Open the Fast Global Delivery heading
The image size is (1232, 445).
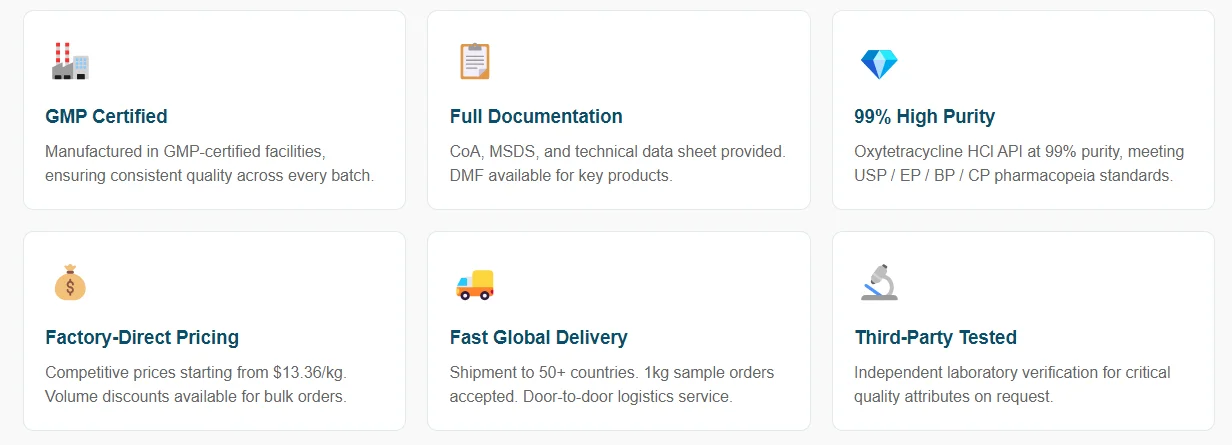[539, 338]
